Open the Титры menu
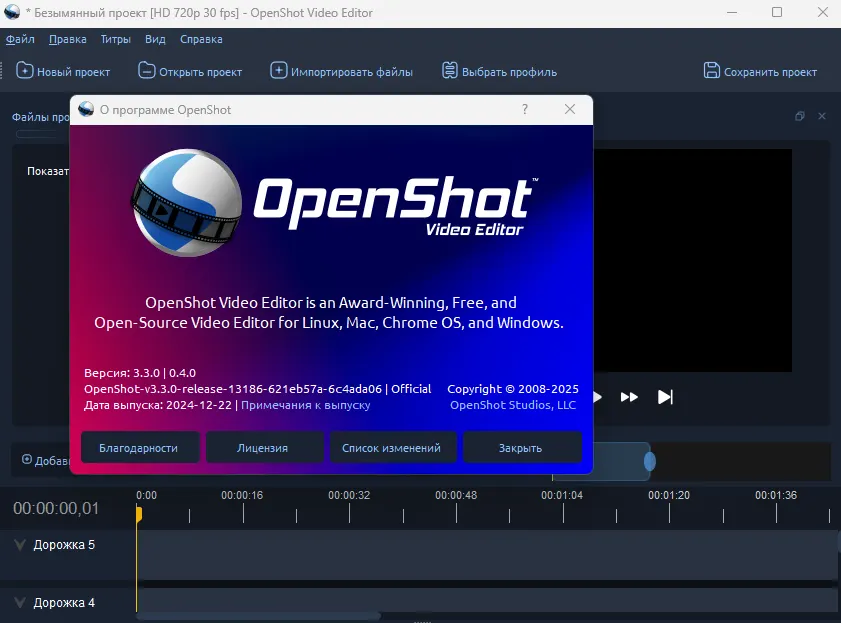 pyautogui.click(x=116, y=39)
